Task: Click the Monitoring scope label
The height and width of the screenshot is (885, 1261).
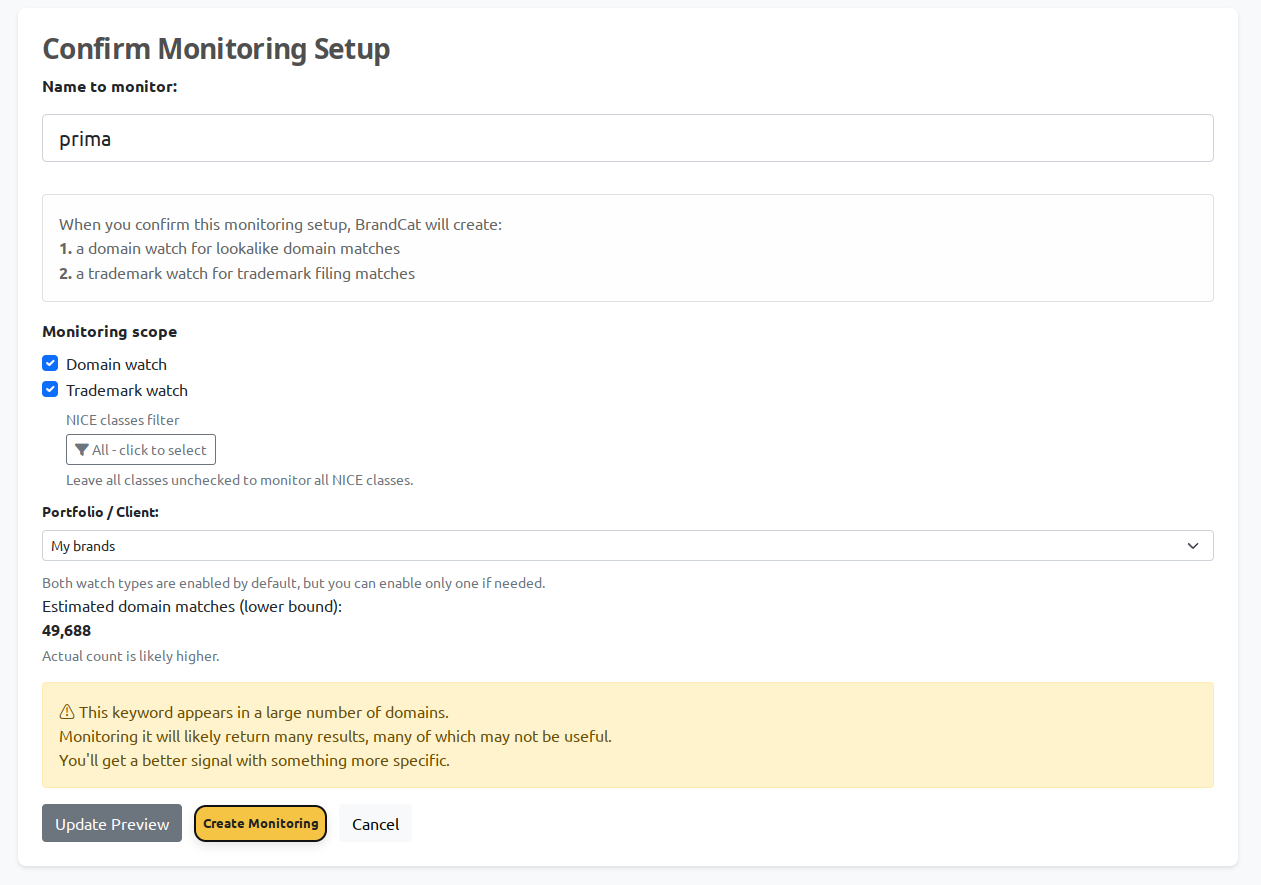Action: click(x=109, y=331)
